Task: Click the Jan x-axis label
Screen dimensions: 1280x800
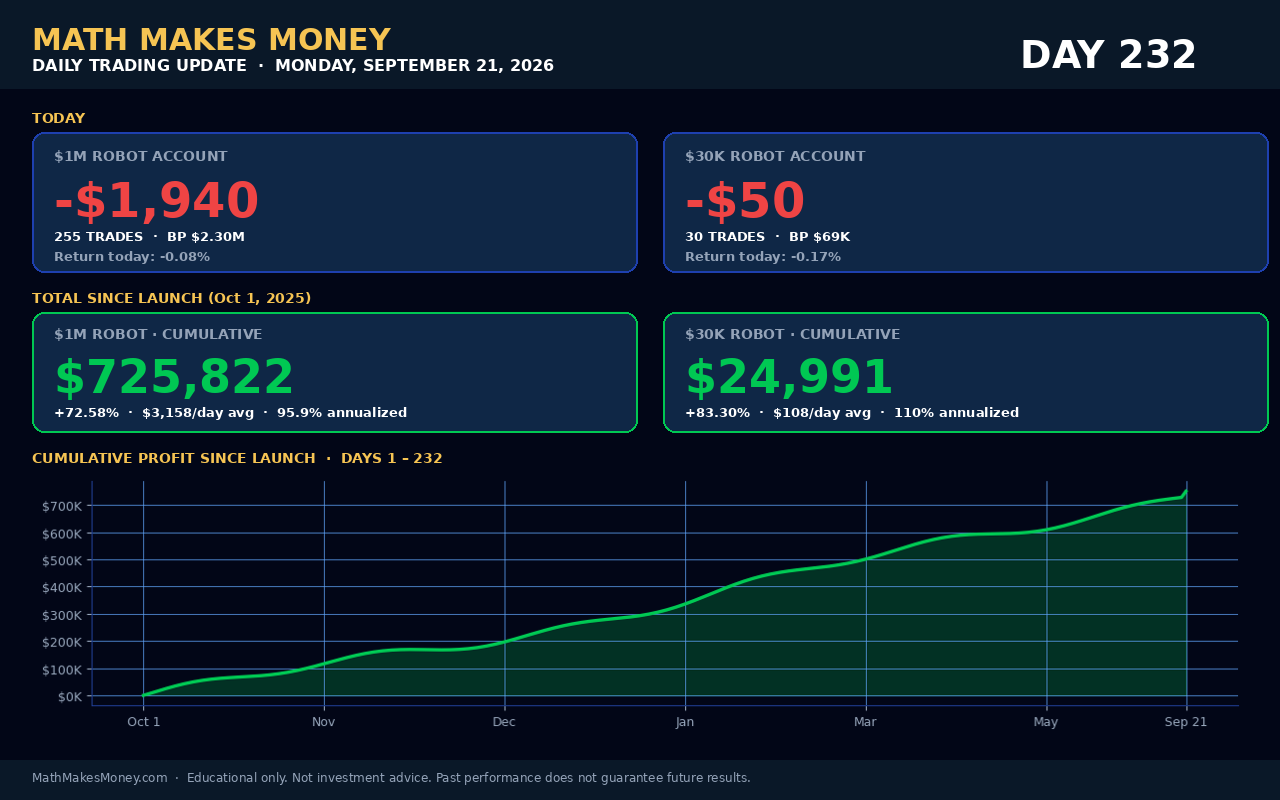Action: click(x=685, y=722)
